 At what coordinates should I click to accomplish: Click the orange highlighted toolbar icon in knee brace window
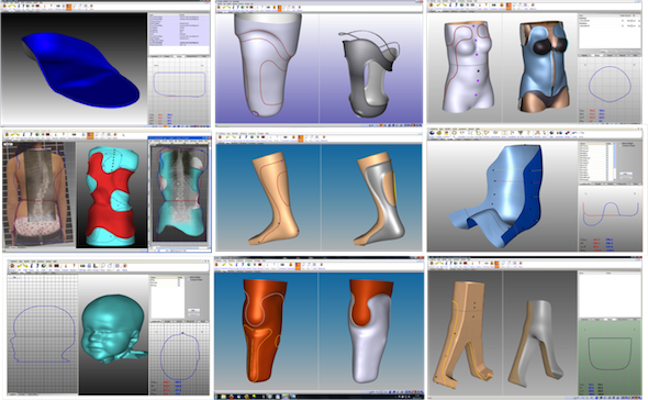298,266
